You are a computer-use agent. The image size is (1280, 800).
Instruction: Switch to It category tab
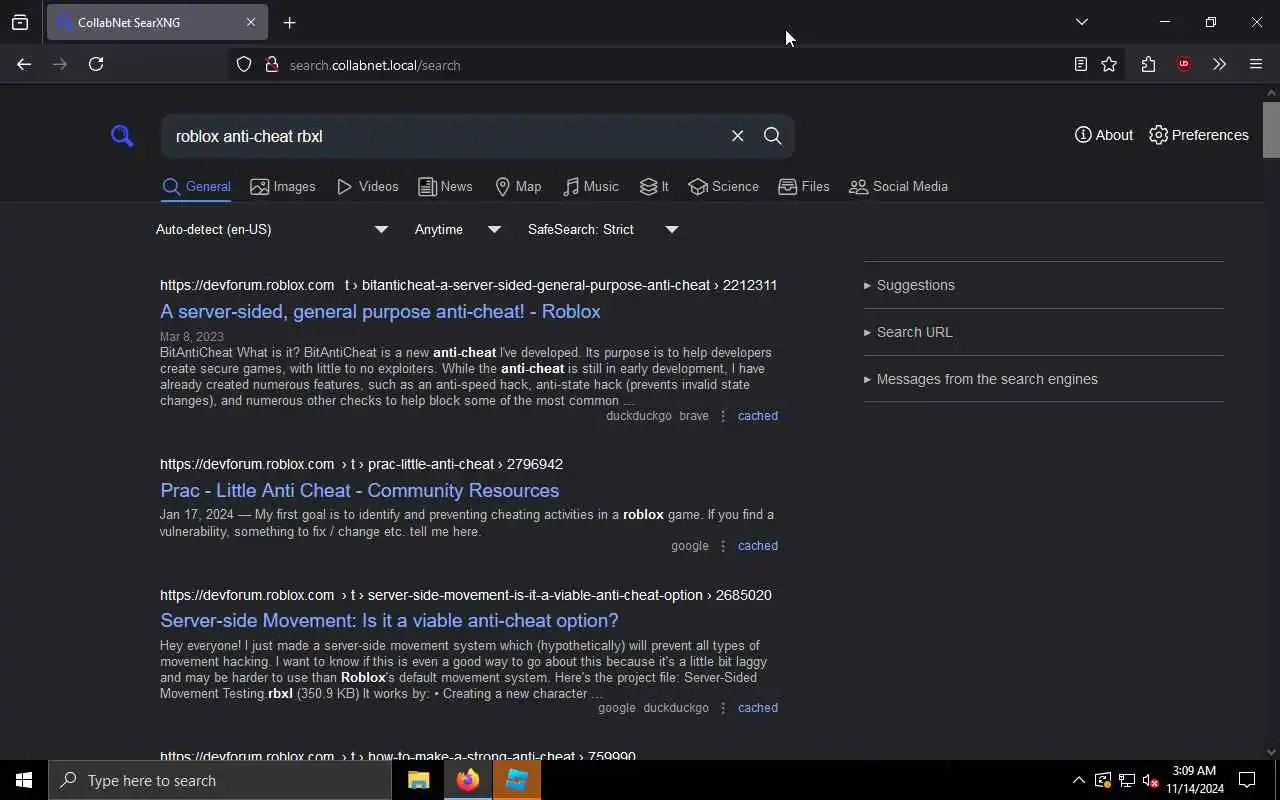coord(654,186)
